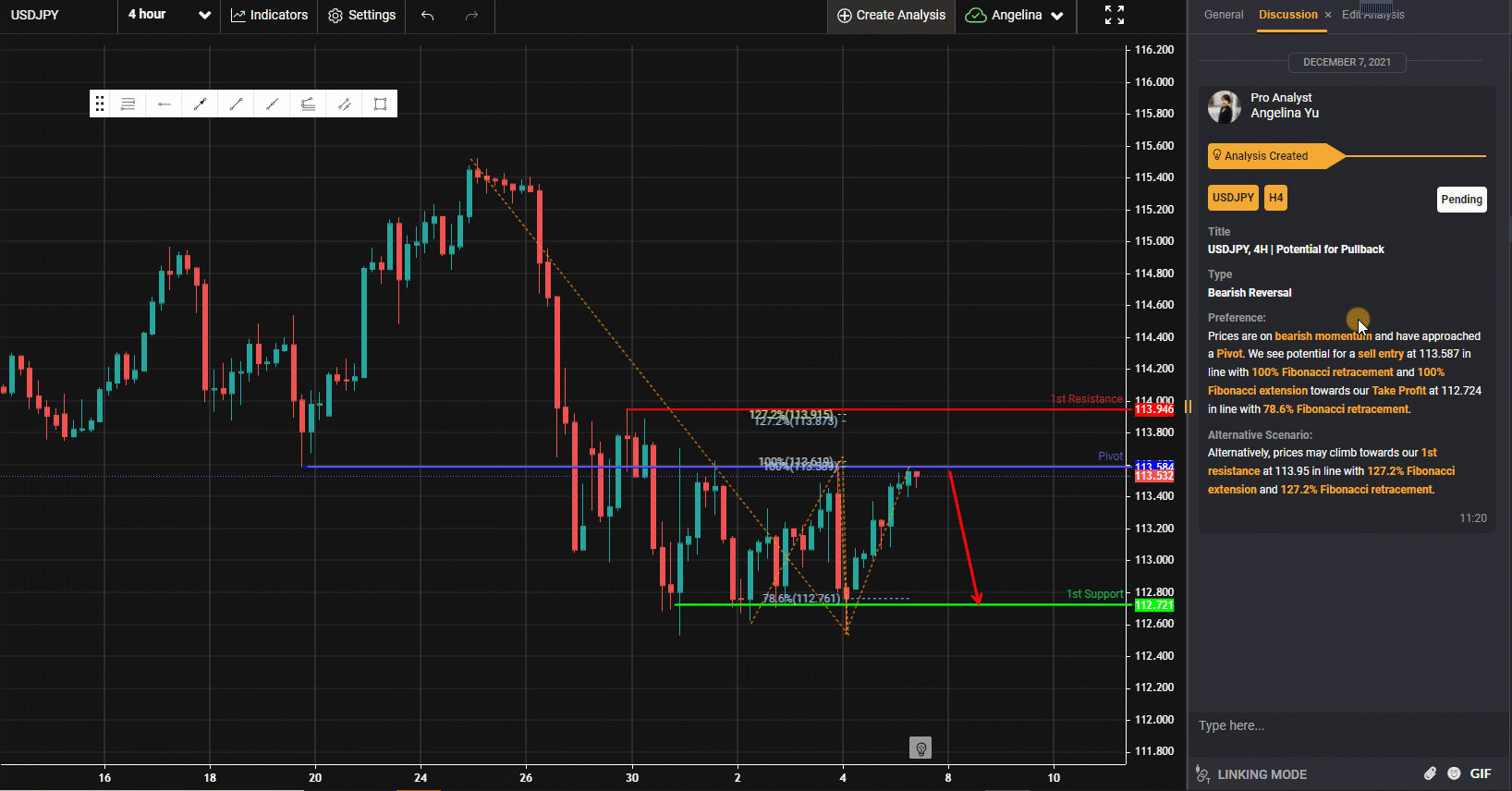Select the trend line segment tool
This screenshot has width=1512, height=791.
(x=236, y=103)
